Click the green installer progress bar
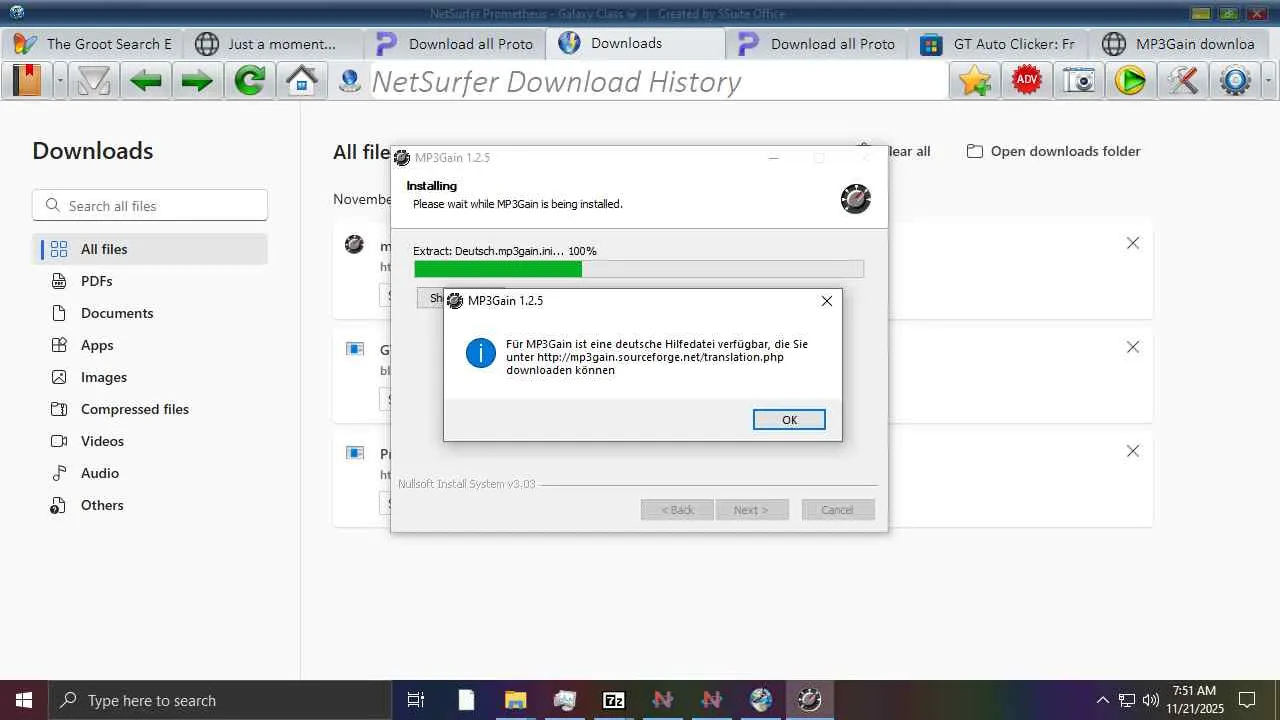1280x720 pixels. [639, 269]
